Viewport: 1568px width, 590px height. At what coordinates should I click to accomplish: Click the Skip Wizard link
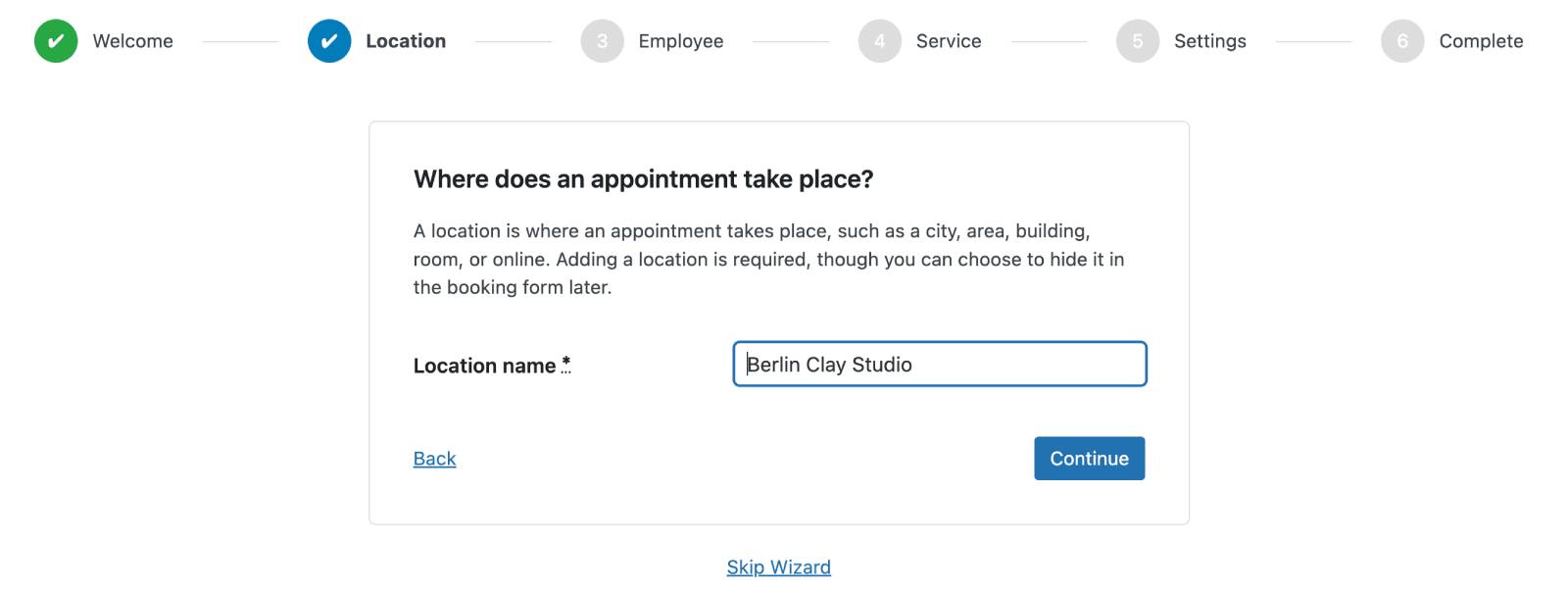click(x=779, y=567)
